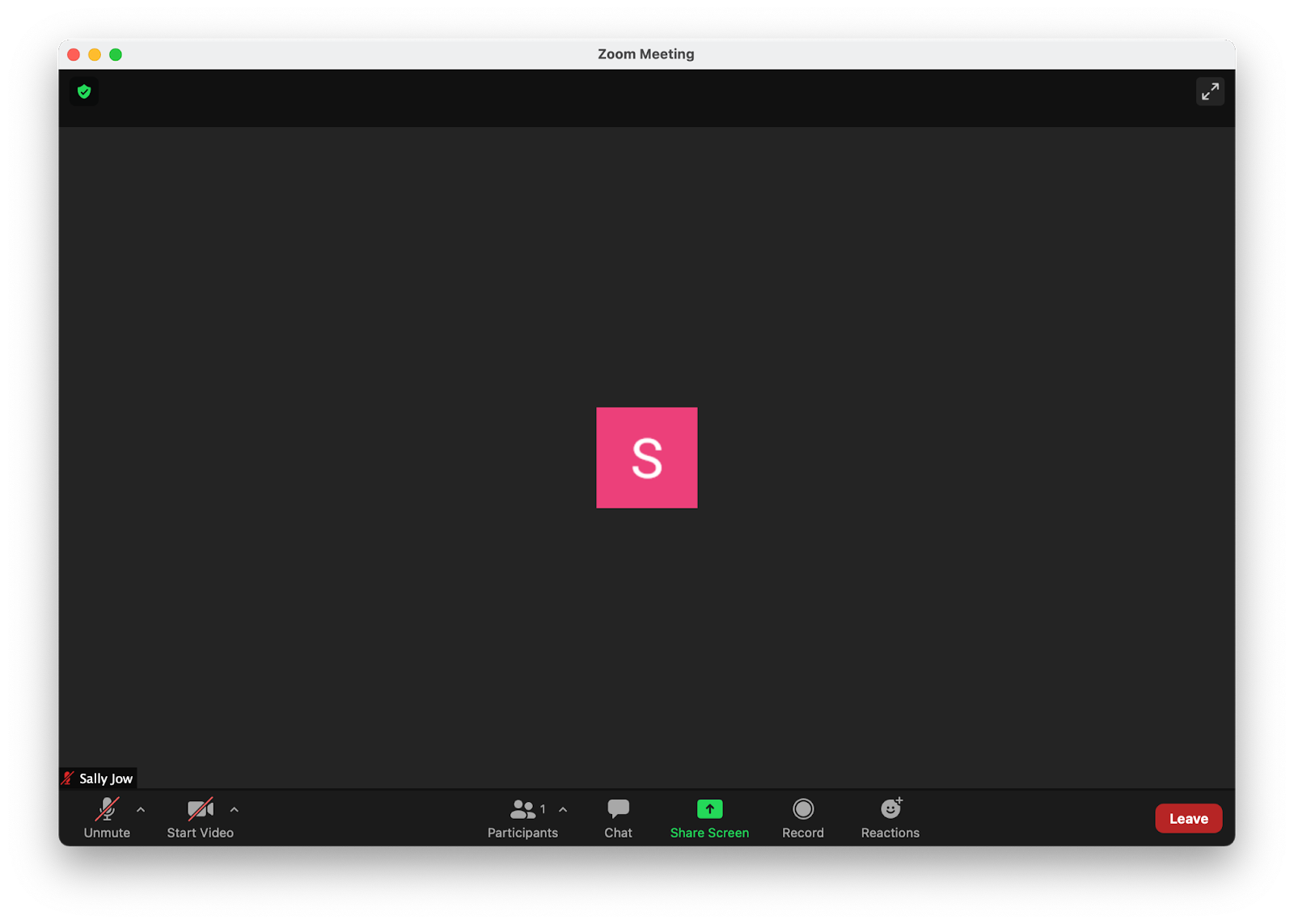The width and height of the screenshot is (1294, 924).
Task: Enter full screen using the expand arrows
Action: tap(1210, 91)
